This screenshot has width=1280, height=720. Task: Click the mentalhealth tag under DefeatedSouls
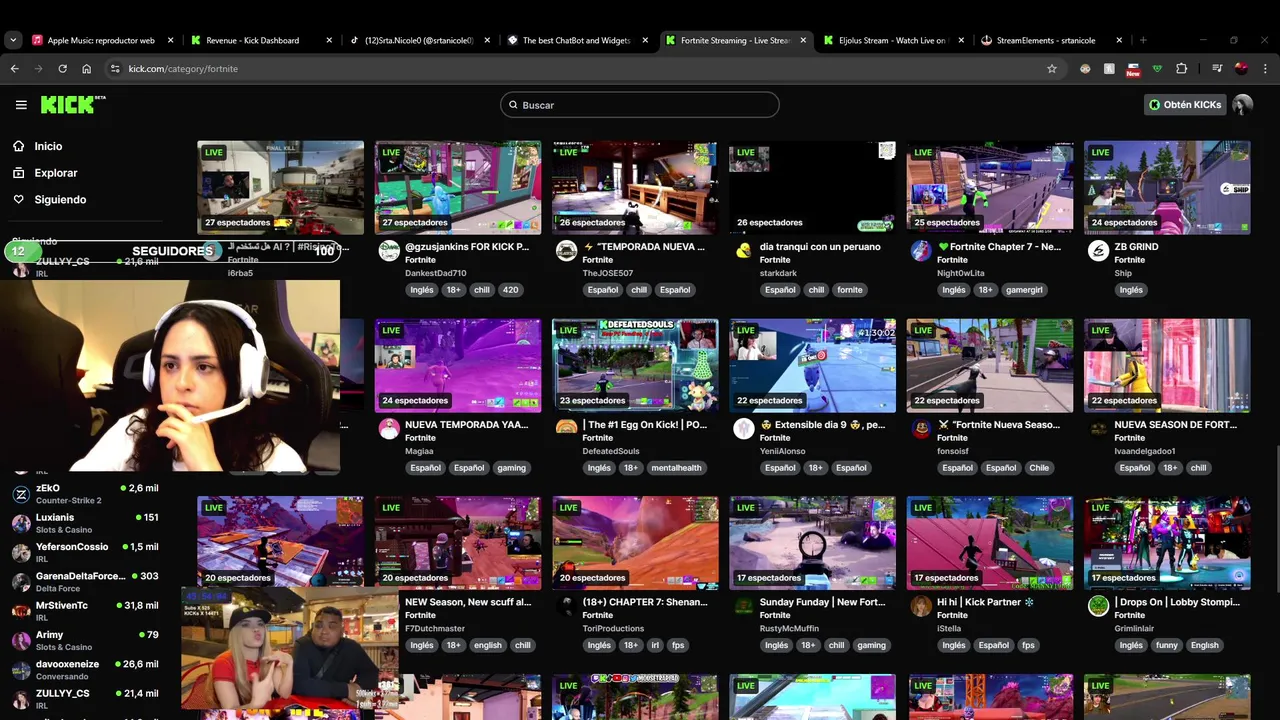pos(676,468)
